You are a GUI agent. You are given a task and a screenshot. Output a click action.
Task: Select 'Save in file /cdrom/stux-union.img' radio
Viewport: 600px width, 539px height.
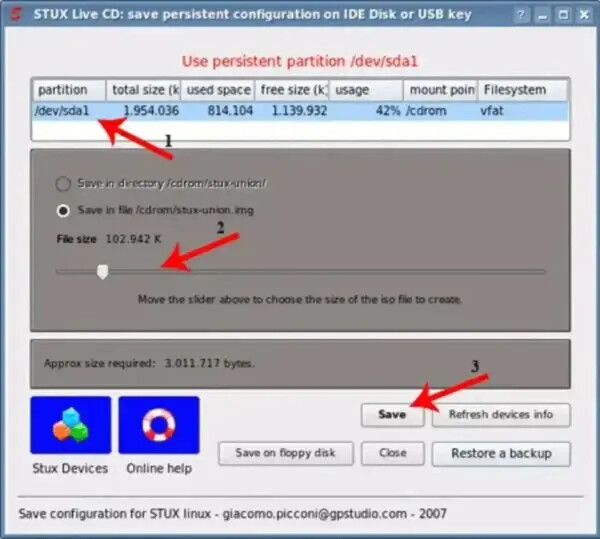coord(63,210)
